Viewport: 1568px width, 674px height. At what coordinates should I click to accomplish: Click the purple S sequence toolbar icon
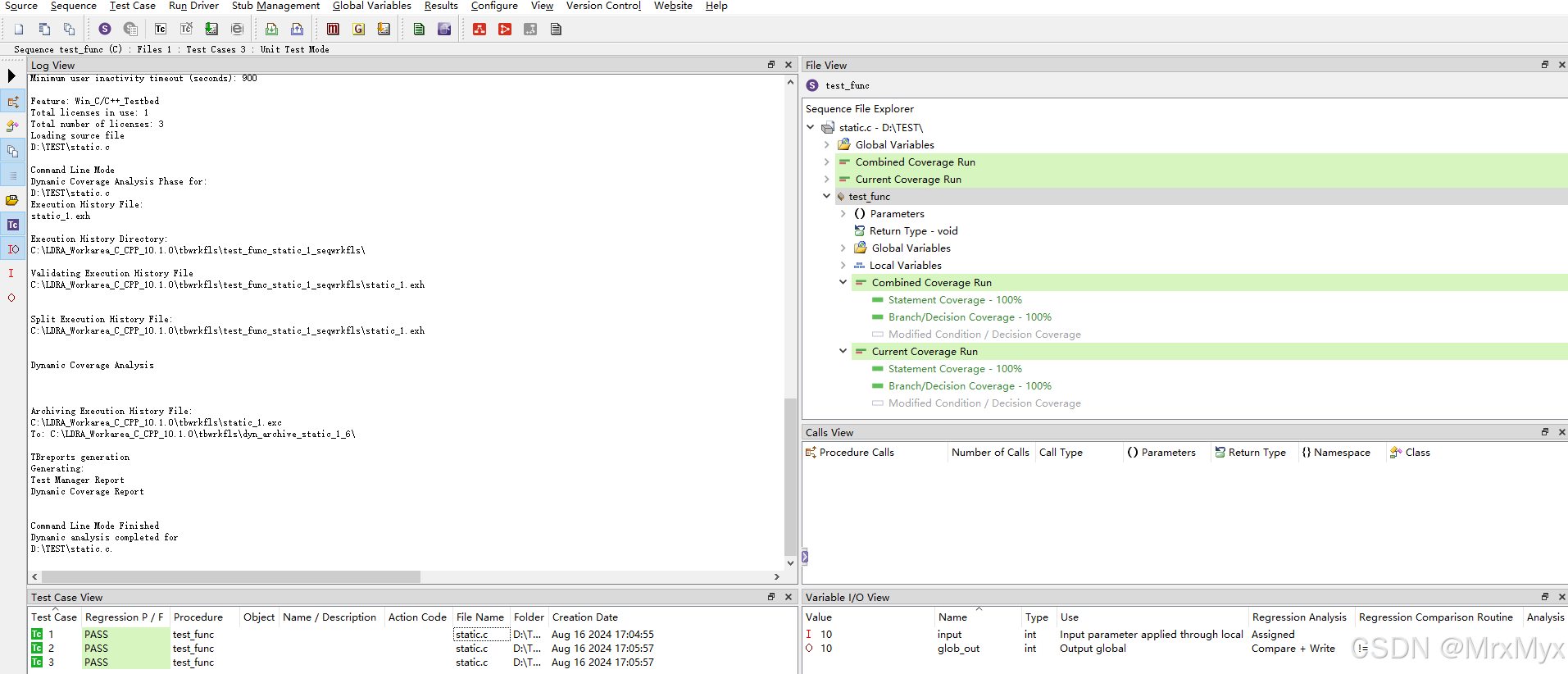[105, 29]
